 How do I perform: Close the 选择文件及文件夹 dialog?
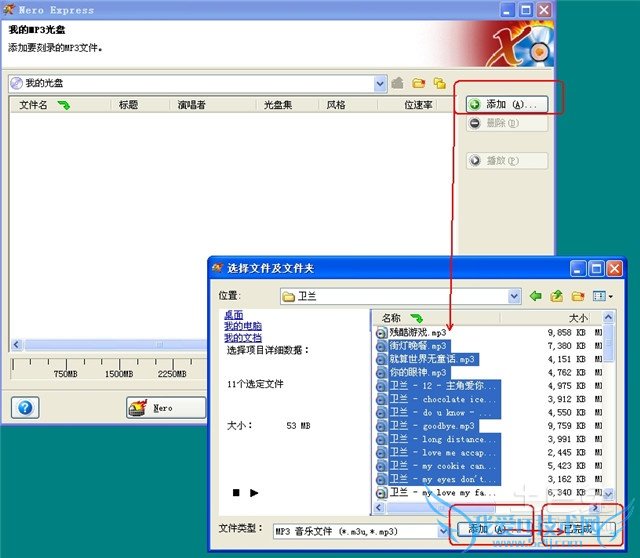point(614,269)
